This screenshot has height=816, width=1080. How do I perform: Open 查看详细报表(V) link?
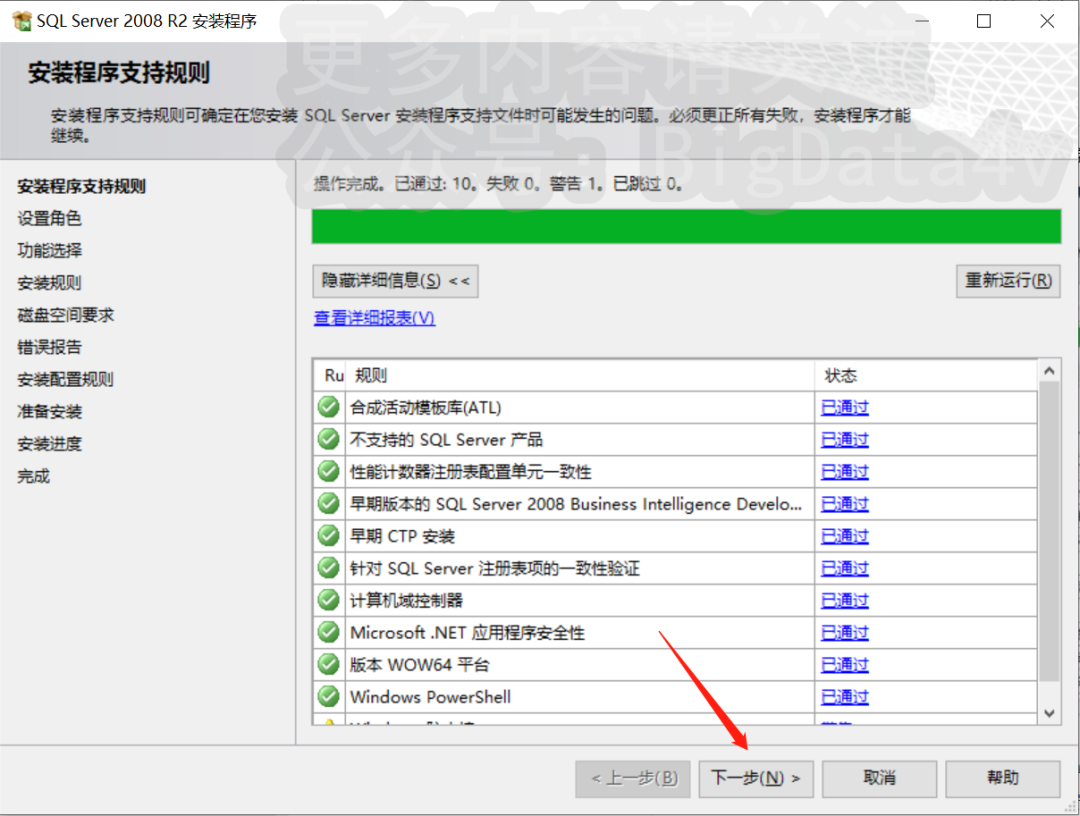[374, 317]
